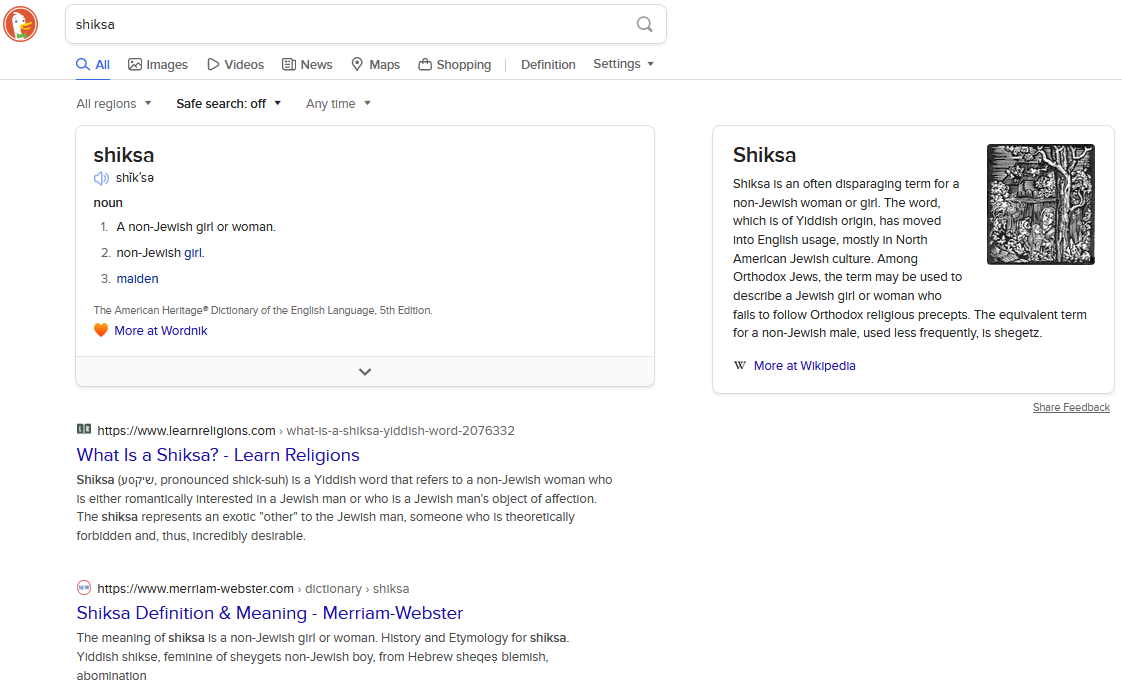Switch to the Shopping tab
The width and height of the screenshot is (1122, 688).
click(x=455, y=64)
